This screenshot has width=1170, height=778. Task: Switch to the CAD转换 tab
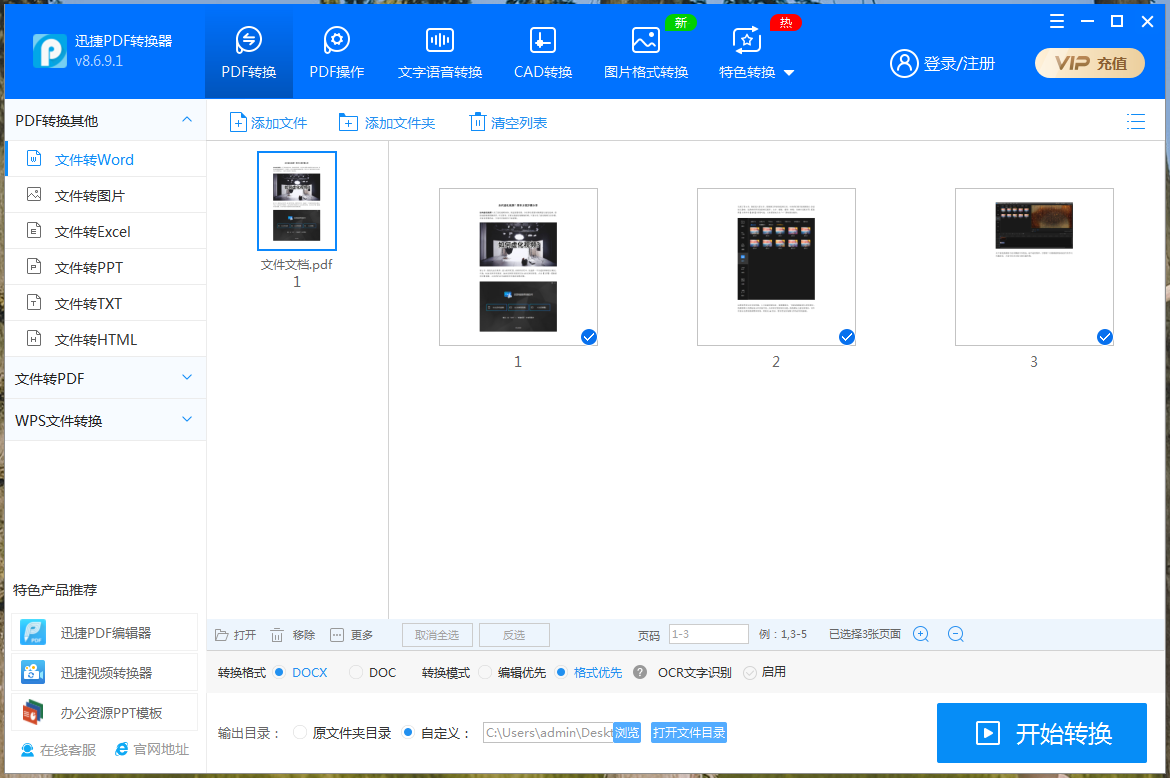[x=542, y=52]
